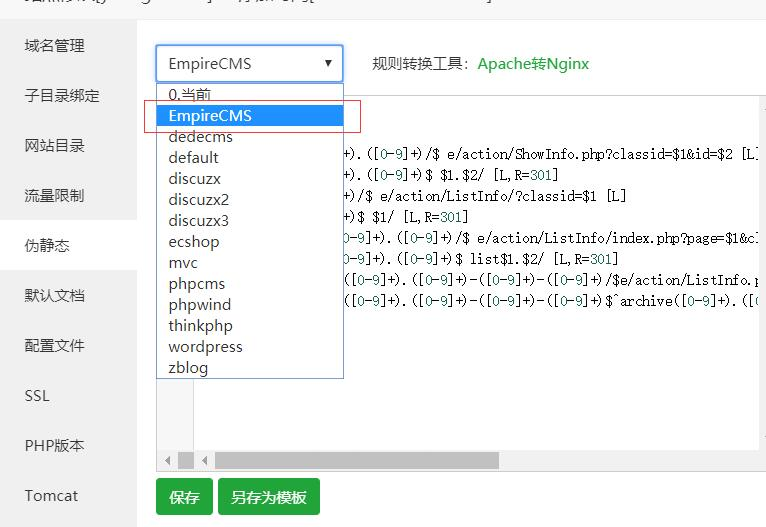Open the PHP版本 tab
Image resolution: width=766 pixels, height=527 pixels.
(55, 446)
